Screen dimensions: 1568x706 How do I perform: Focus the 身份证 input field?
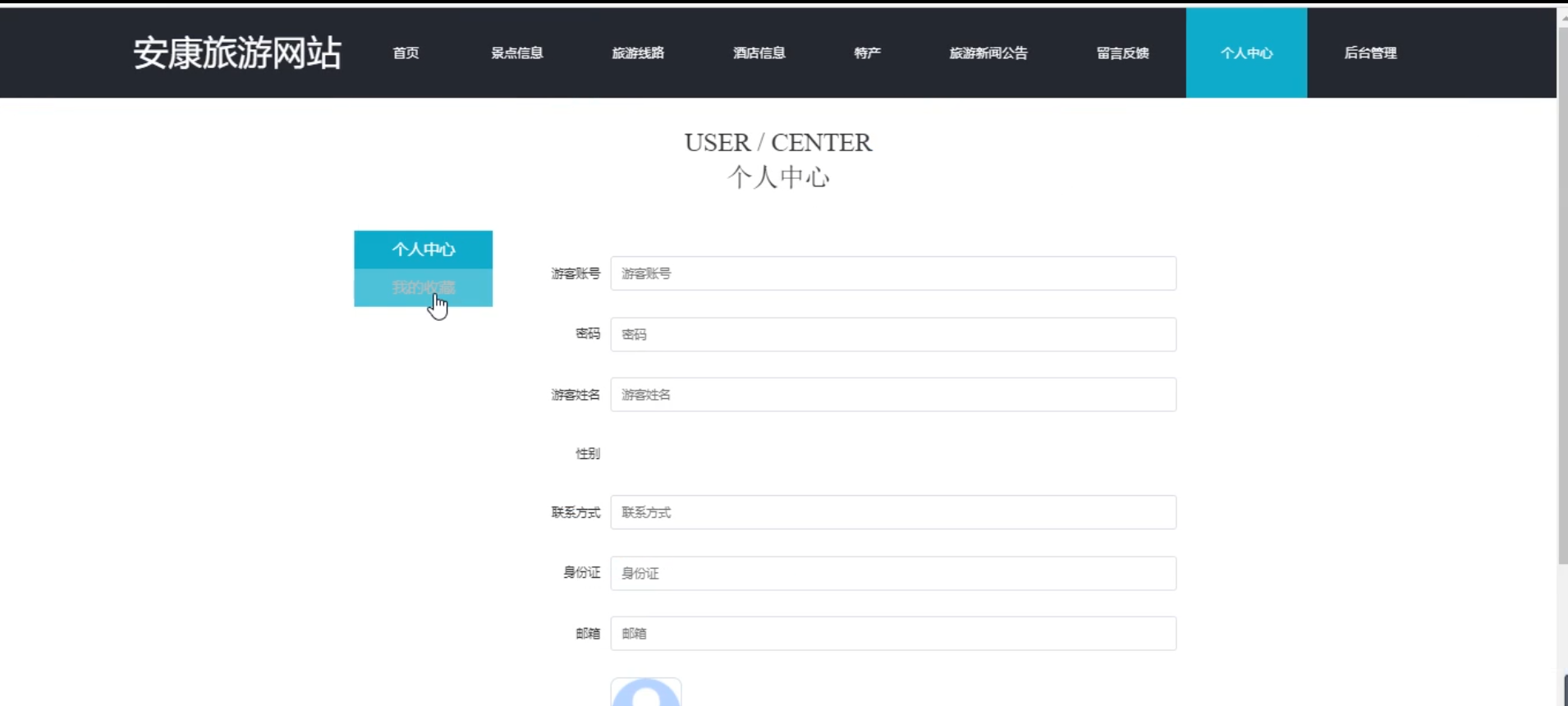pos(893,573)
